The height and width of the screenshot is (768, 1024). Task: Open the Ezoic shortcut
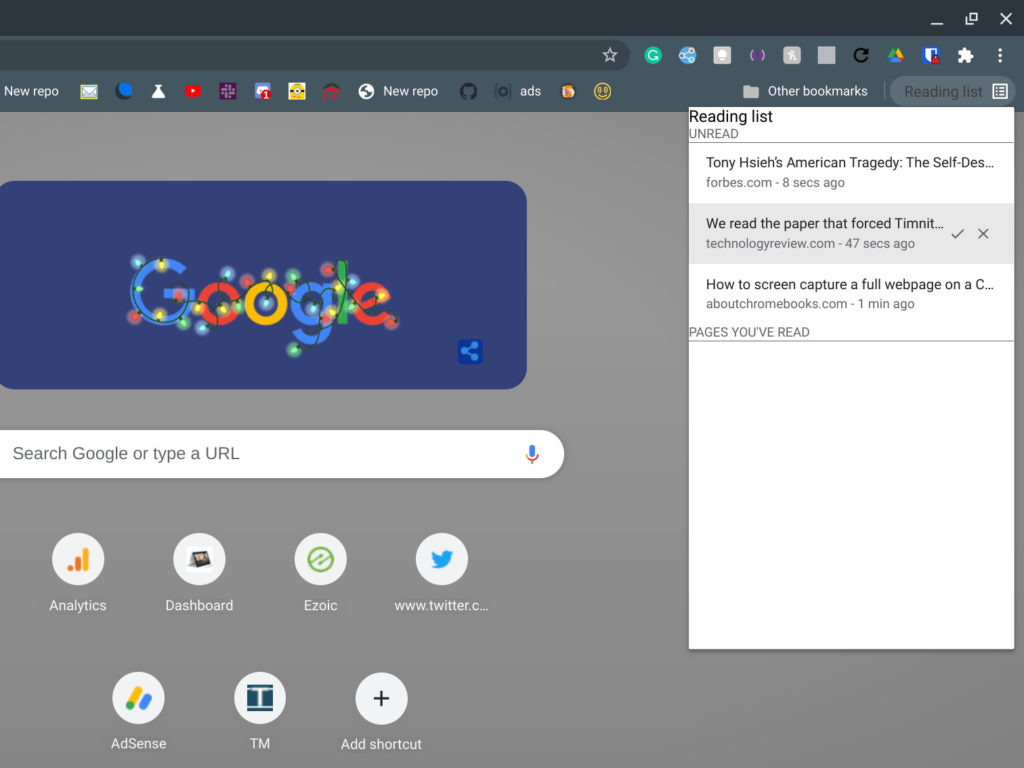click(x=321, y=572)
